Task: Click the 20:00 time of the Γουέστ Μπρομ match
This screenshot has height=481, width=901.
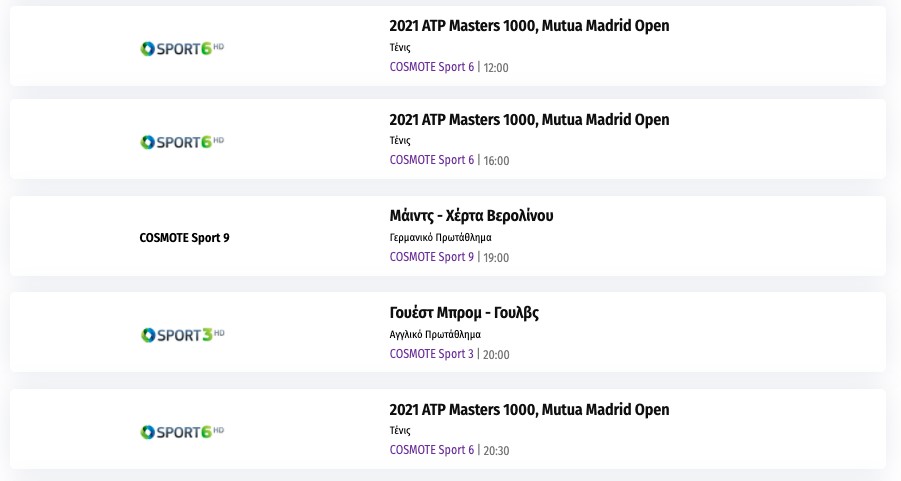Action: click(496, 354)
